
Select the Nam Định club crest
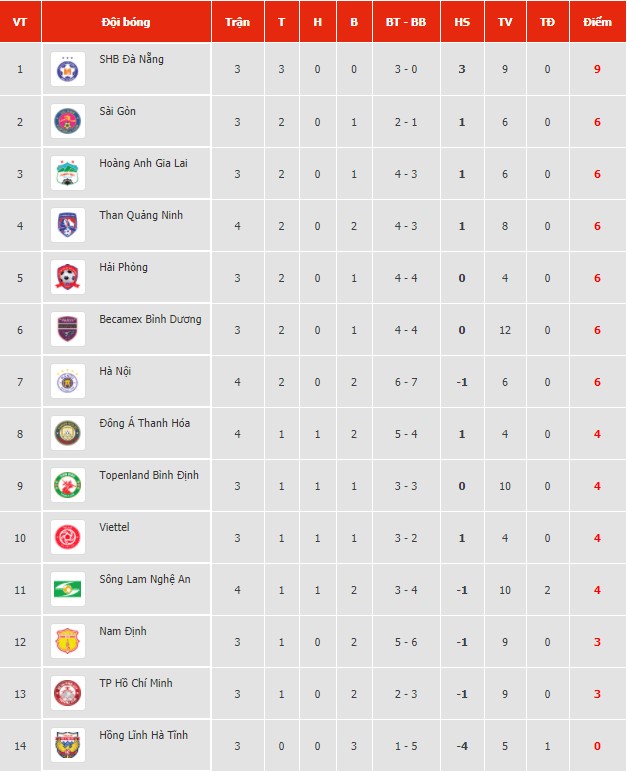click(x=68, y=641)
